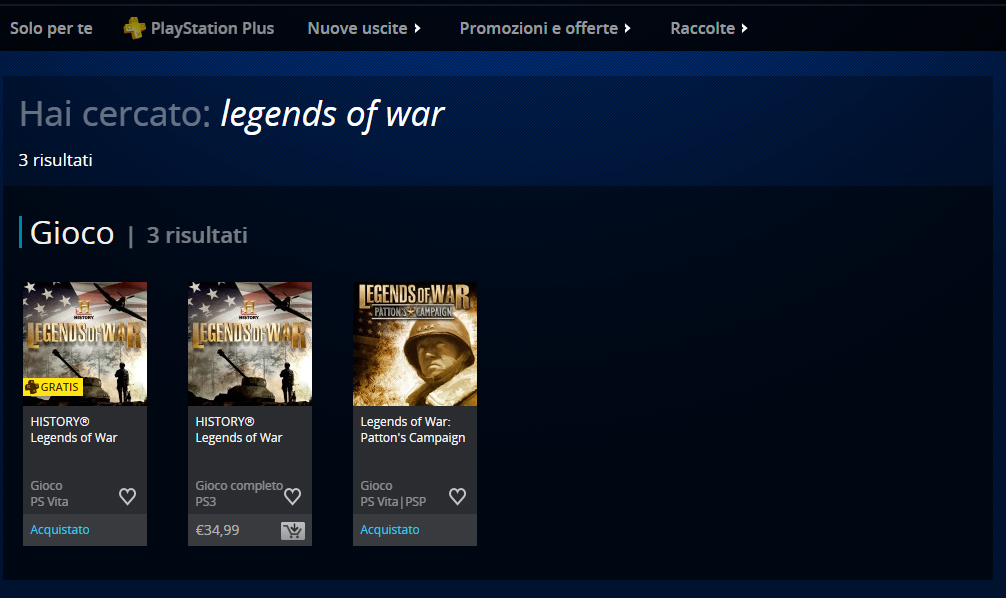This screenshot has width=1006, height=598.
Task: Open the PS Vita HISTORY Legends of War cover art
Action: [x=85, y=344]
